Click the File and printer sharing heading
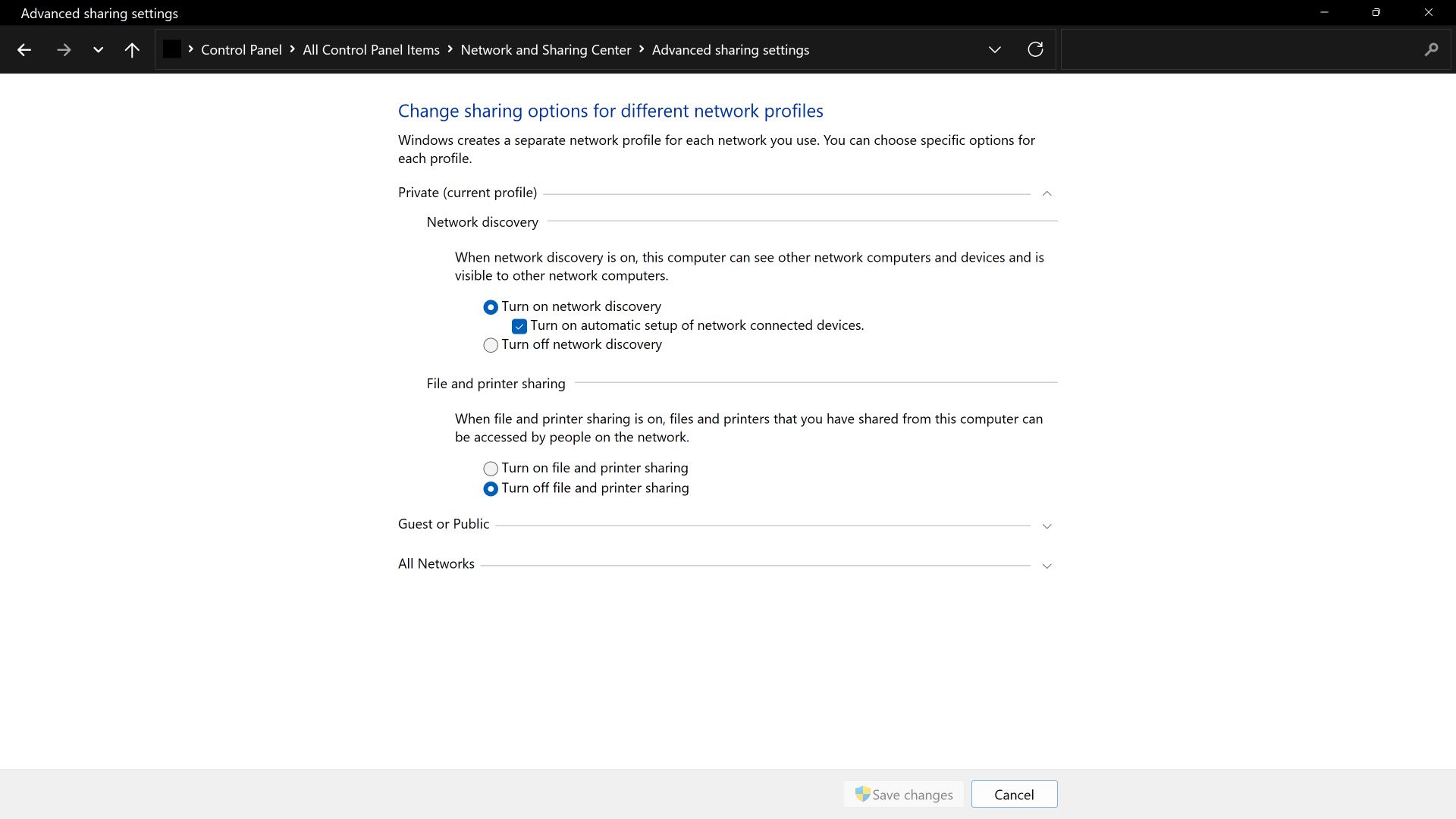Viewport: 1456px width, 819px height. pos(496,384)
